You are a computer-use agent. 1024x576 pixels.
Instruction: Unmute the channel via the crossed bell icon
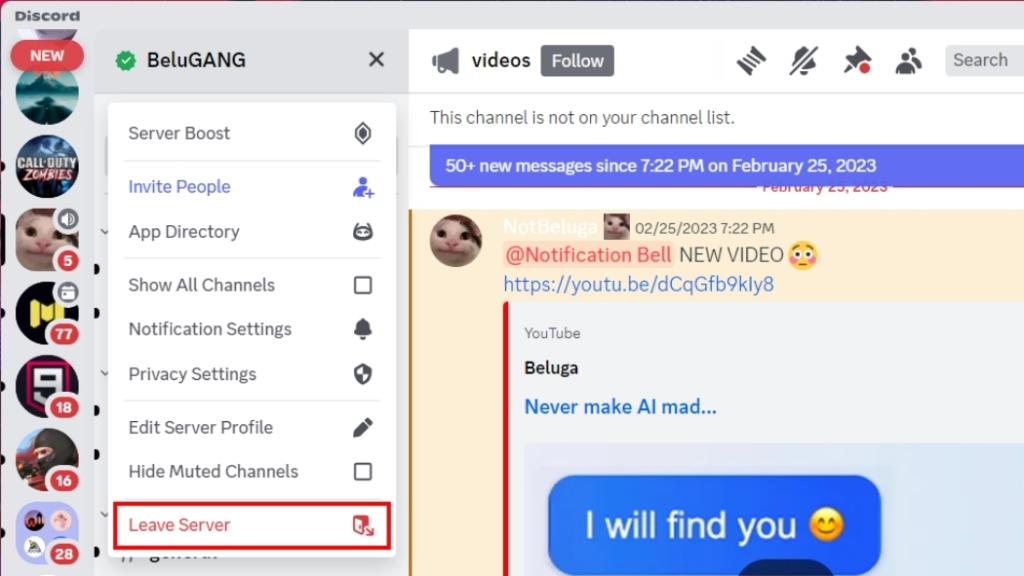click(803, 60)
